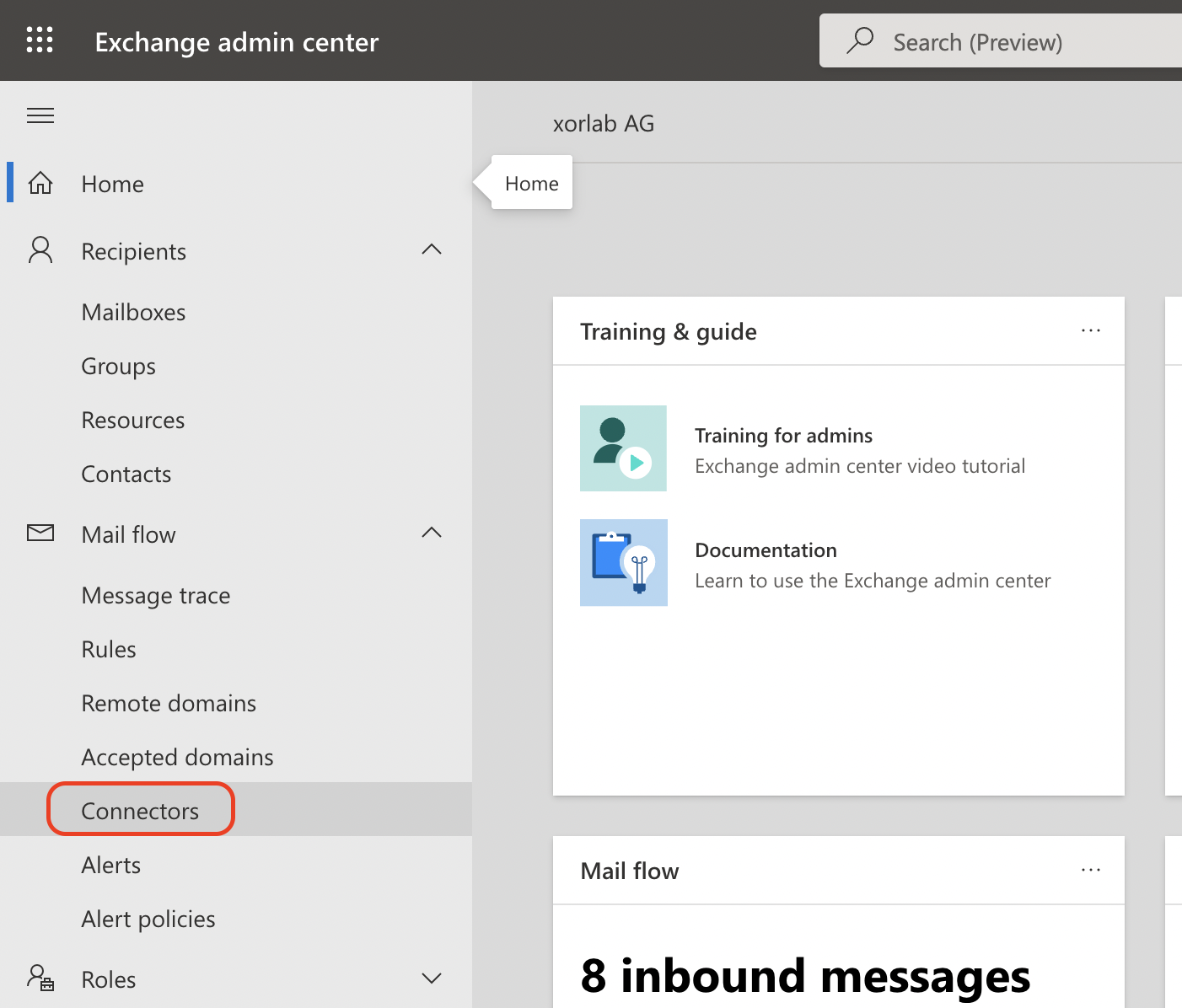Open Mail flow card options menu
1182x1008 pixels.
1091,870
